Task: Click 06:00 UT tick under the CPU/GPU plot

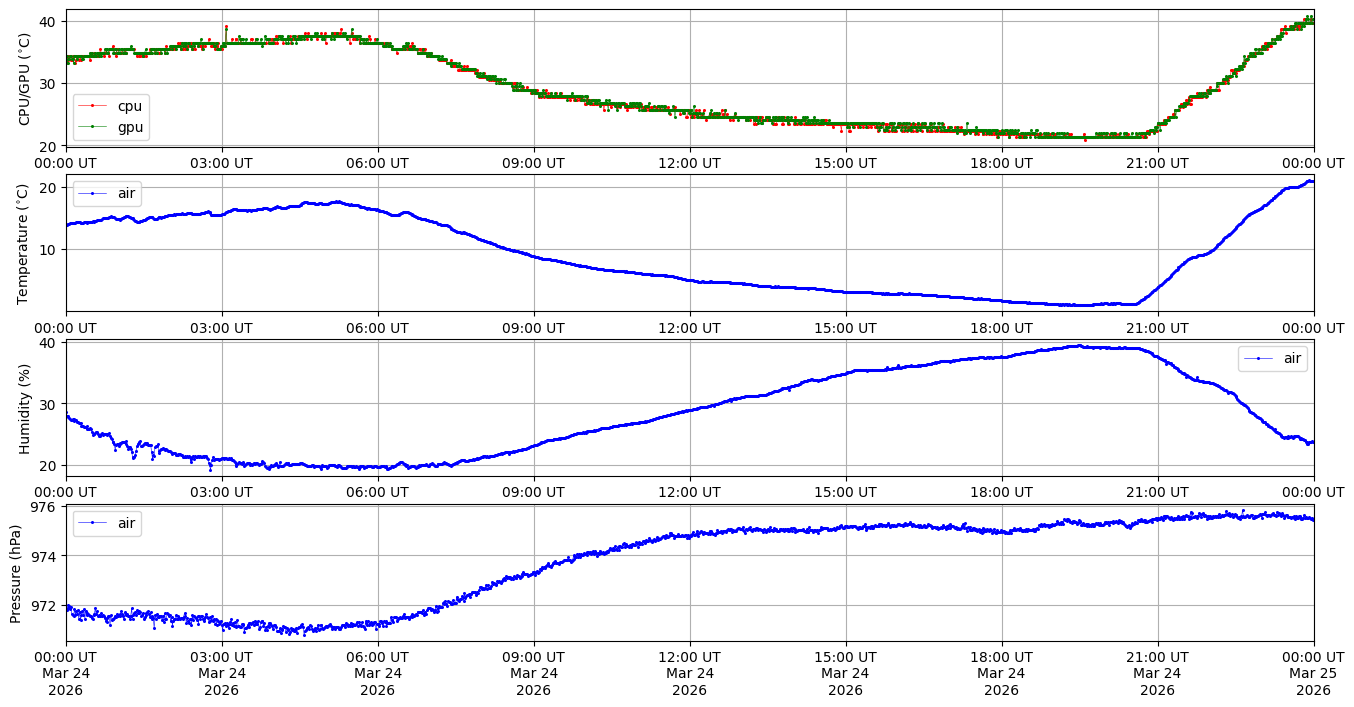Action: (x=377, y=162)
